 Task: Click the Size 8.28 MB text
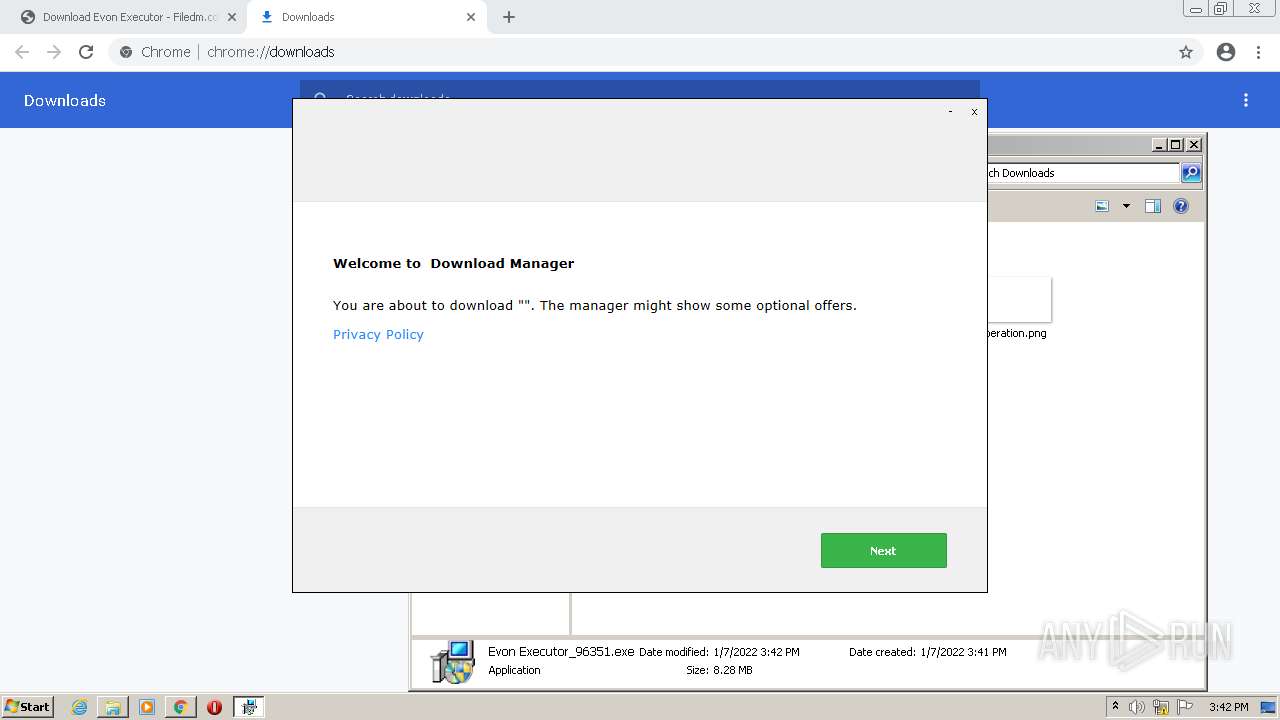click(x=719, y=670)
